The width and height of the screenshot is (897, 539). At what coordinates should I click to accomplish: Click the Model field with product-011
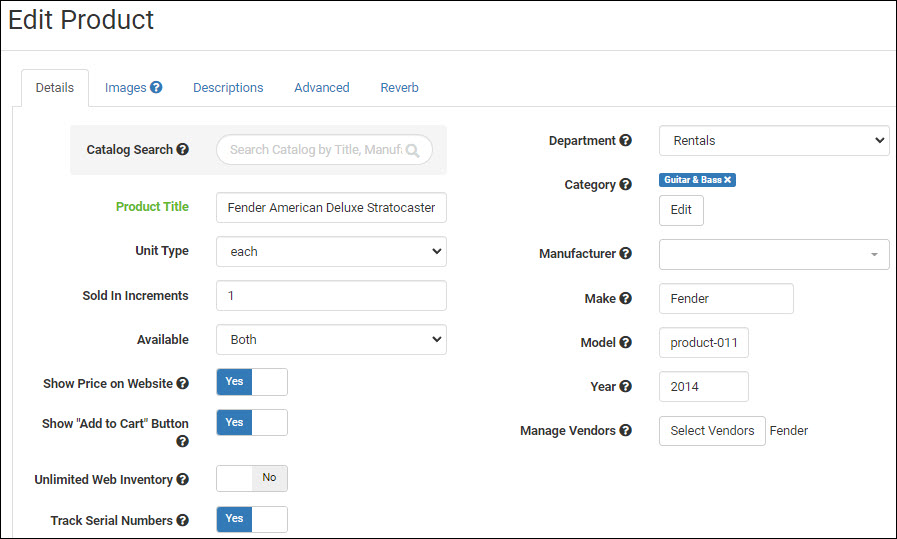pos(704,342)
